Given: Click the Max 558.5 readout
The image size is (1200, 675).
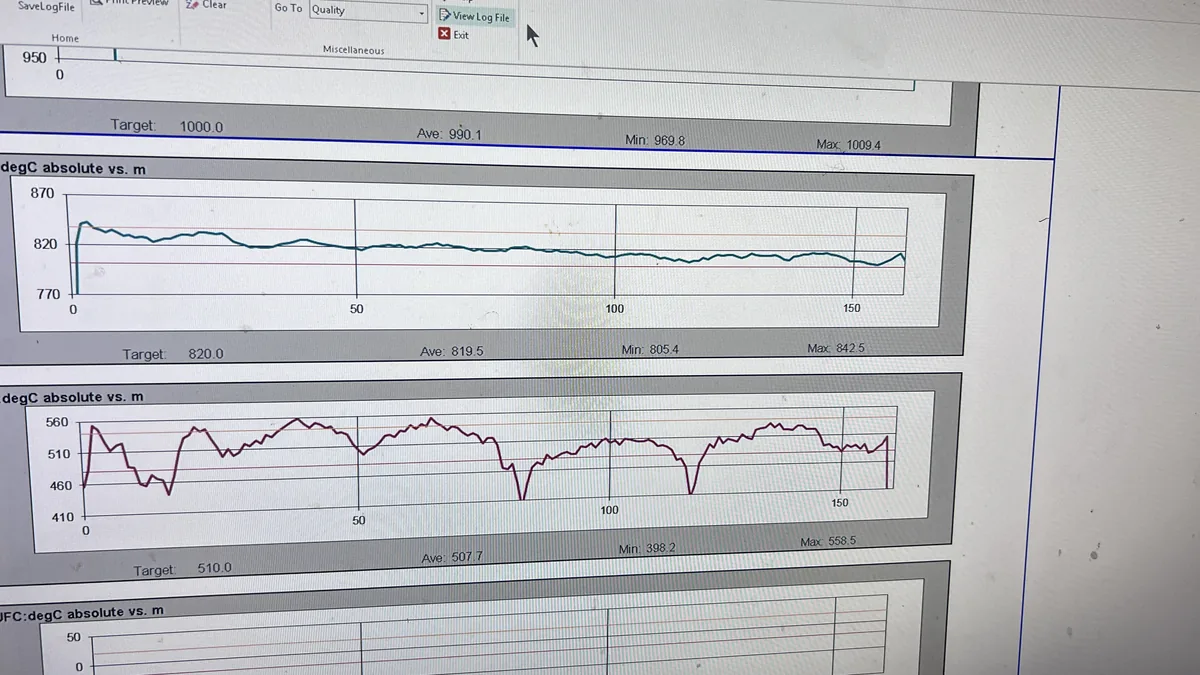Looking at the screenshot, I should pyautogui.click(x=828, y=541).
